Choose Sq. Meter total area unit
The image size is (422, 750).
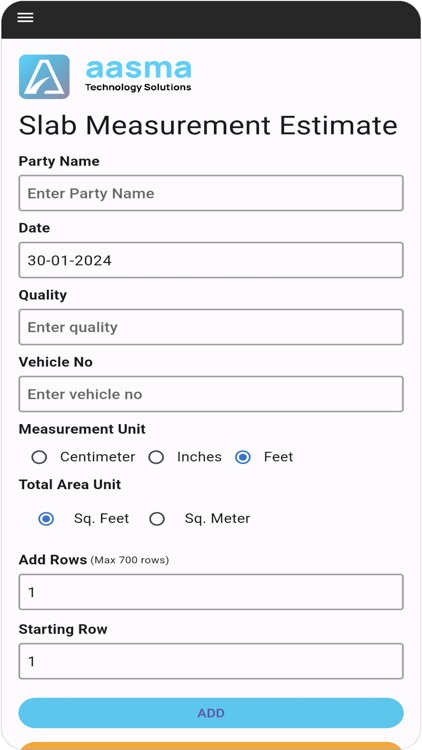(157, 519)
